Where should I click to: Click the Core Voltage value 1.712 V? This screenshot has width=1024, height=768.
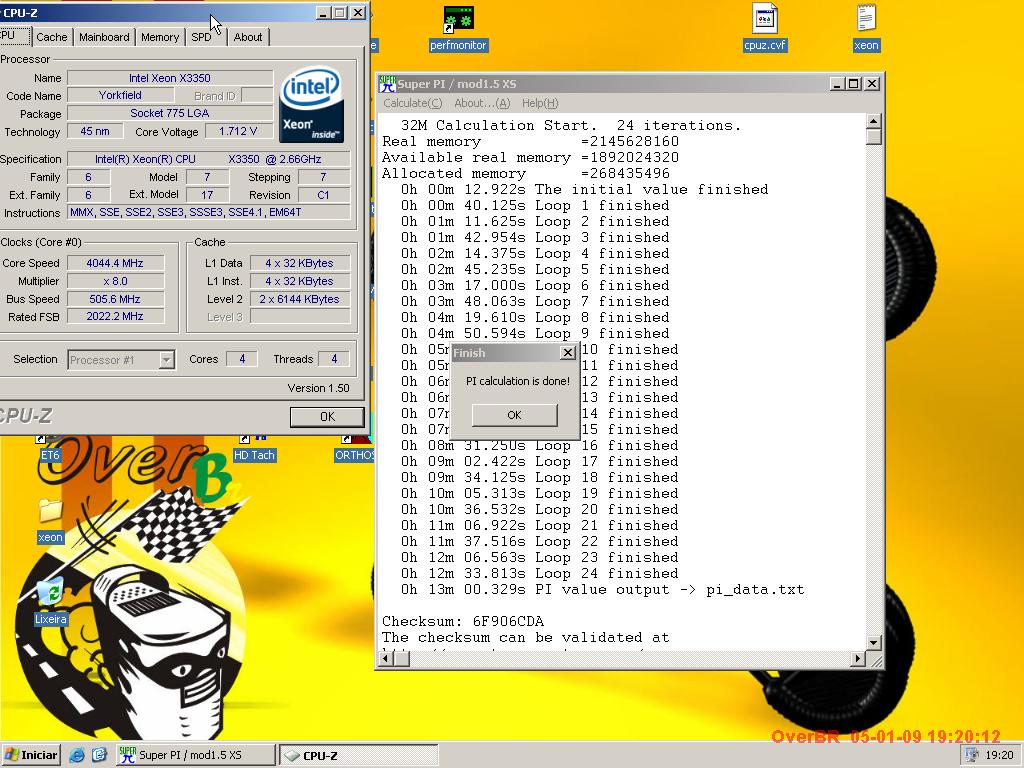[238, 131]
